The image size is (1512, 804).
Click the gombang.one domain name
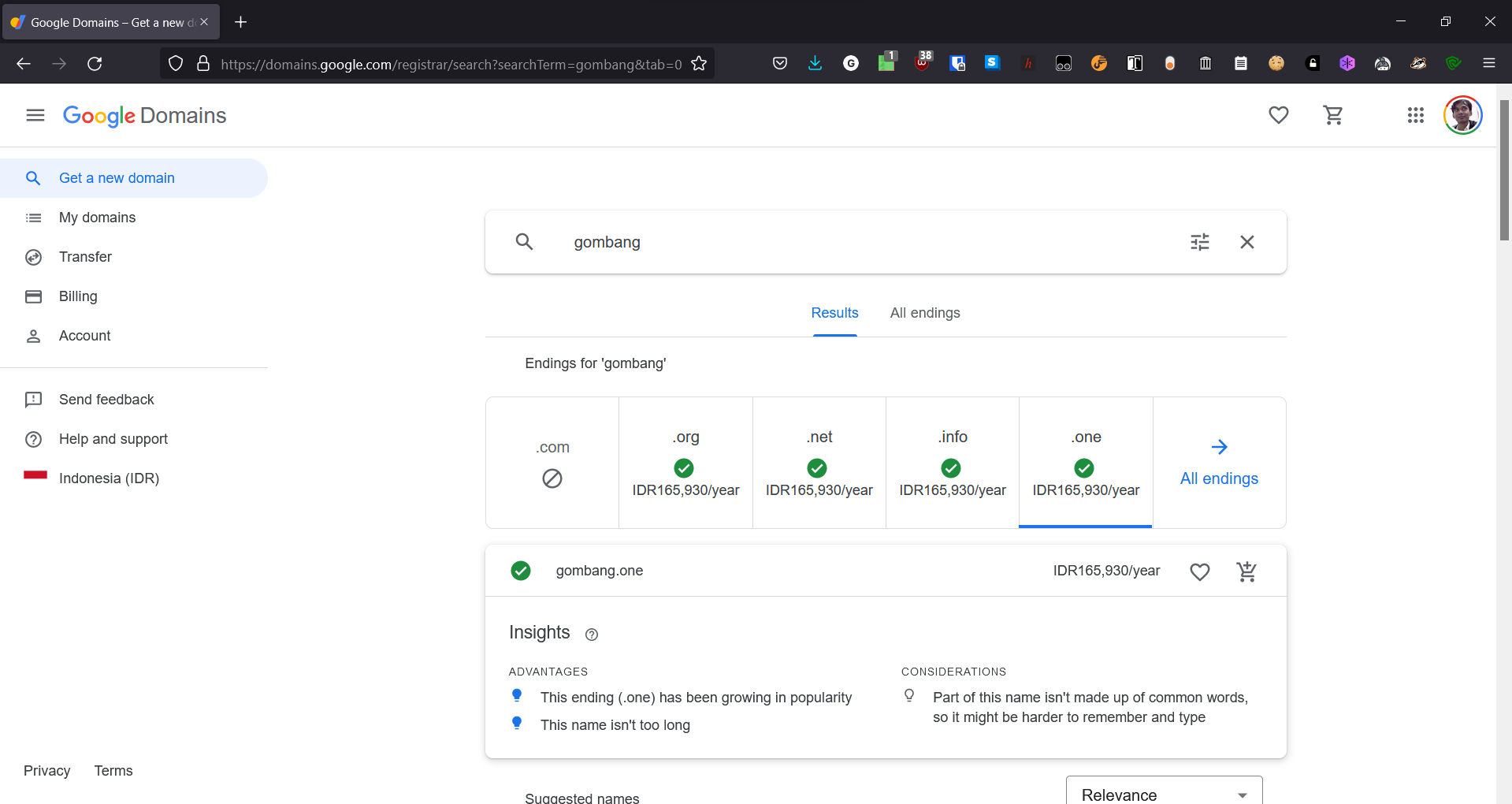tap(600, 571)
